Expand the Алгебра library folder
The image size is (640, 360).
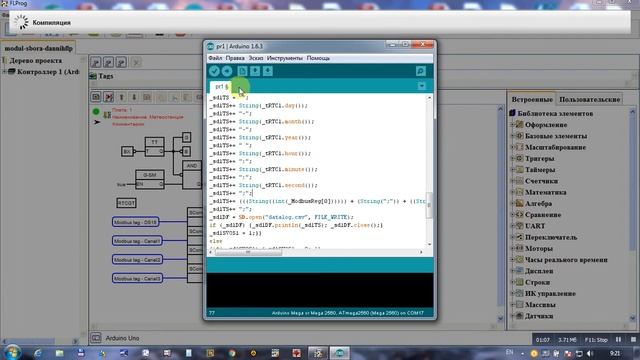(512, 203)
